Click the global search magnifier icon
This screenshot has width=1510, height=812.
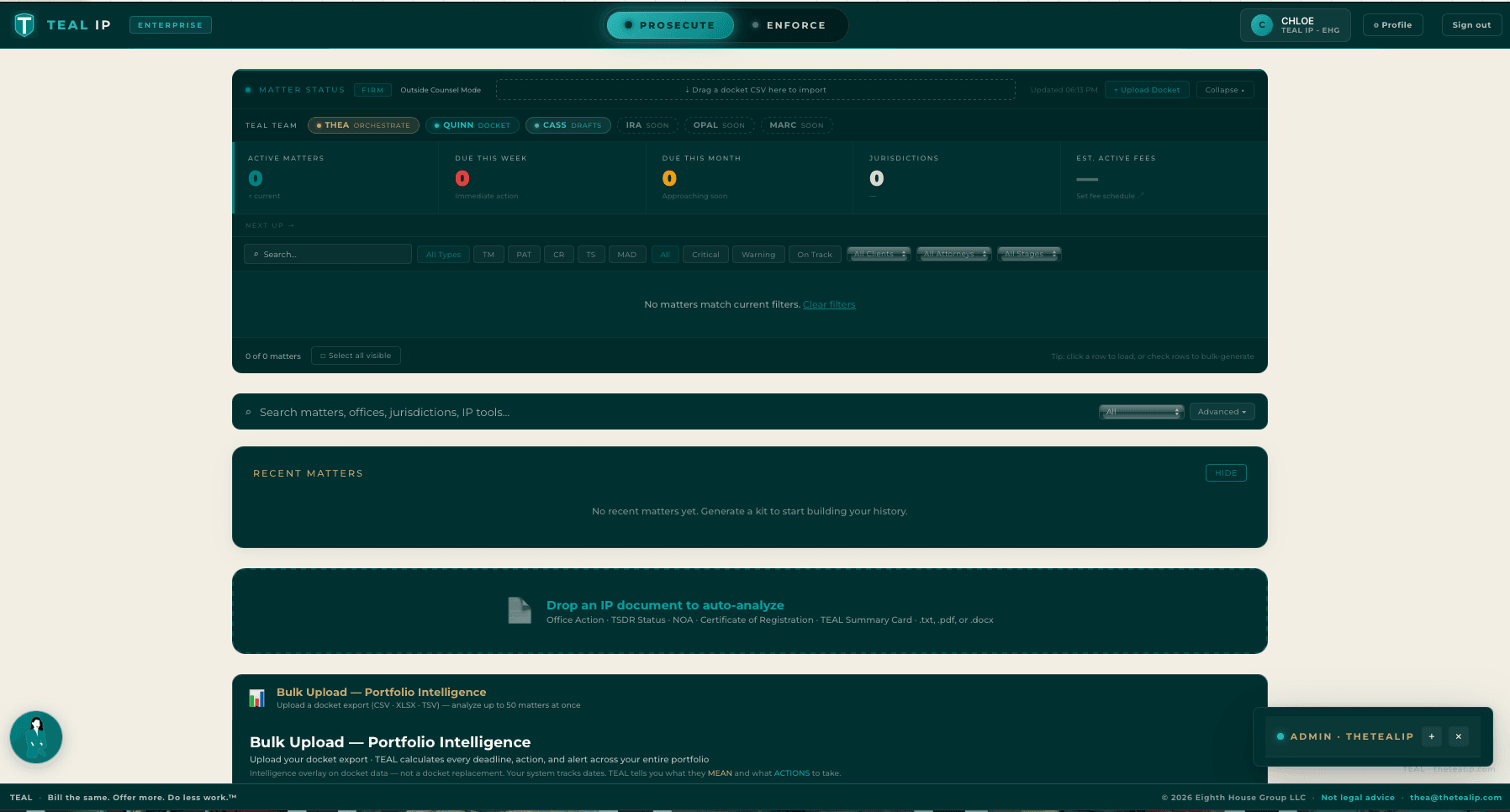click(248, 413)
